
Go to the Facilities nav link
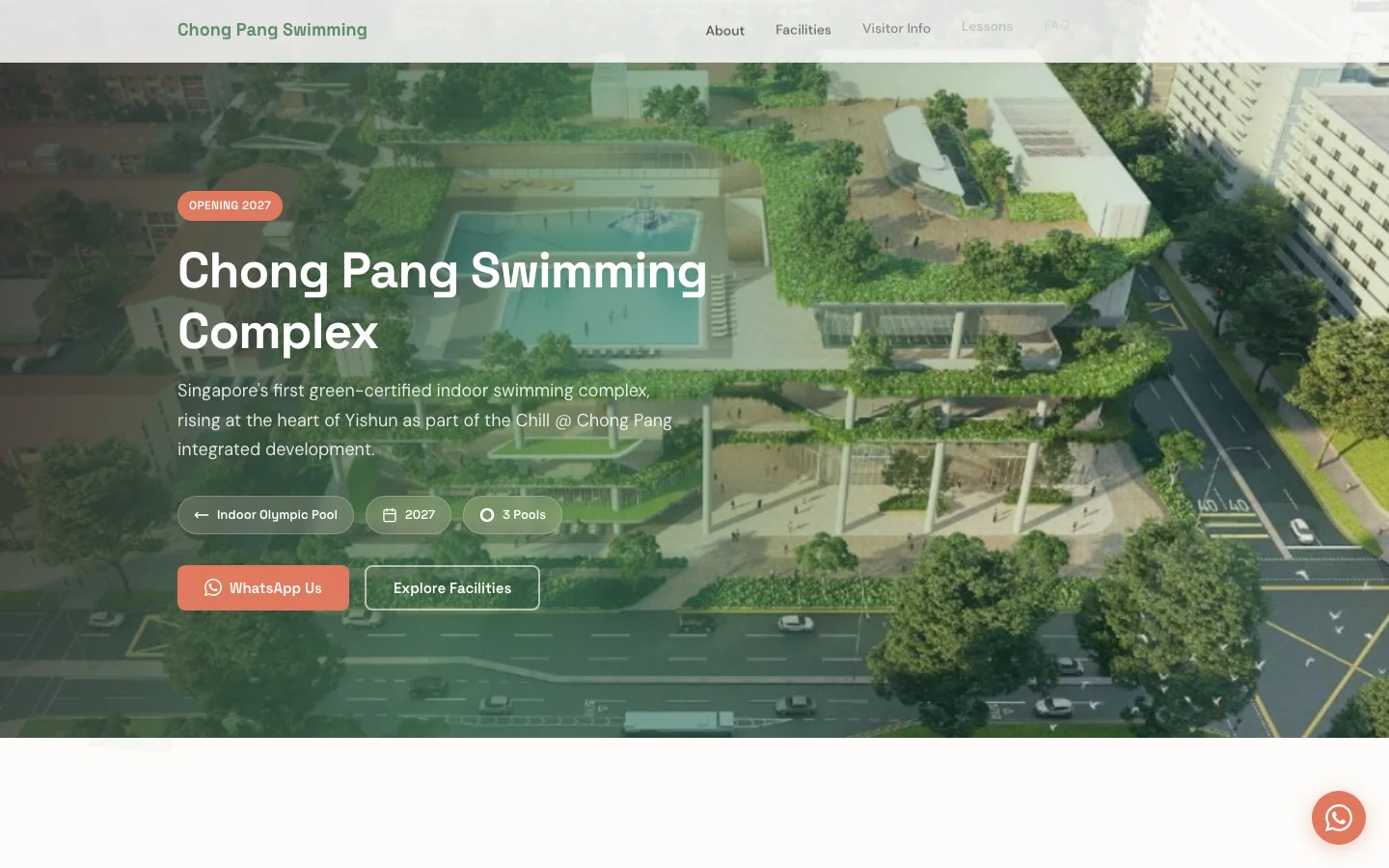803,30
